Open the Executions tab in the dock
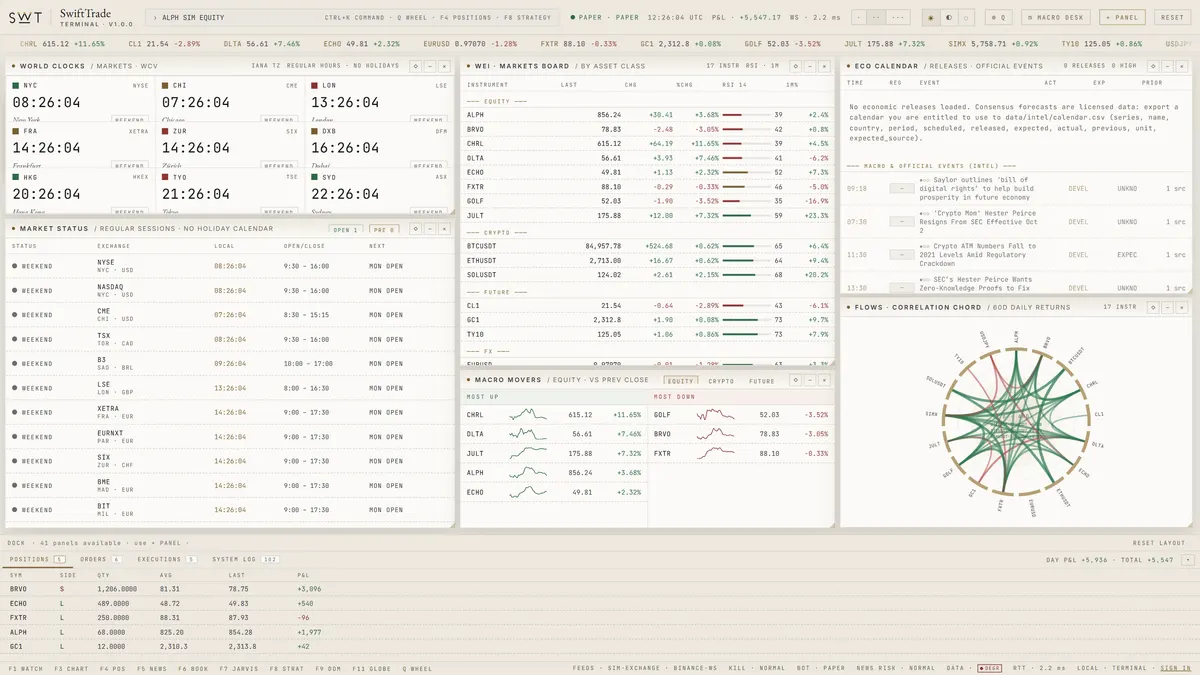1200x675 pixels. [x=166, y=559]
